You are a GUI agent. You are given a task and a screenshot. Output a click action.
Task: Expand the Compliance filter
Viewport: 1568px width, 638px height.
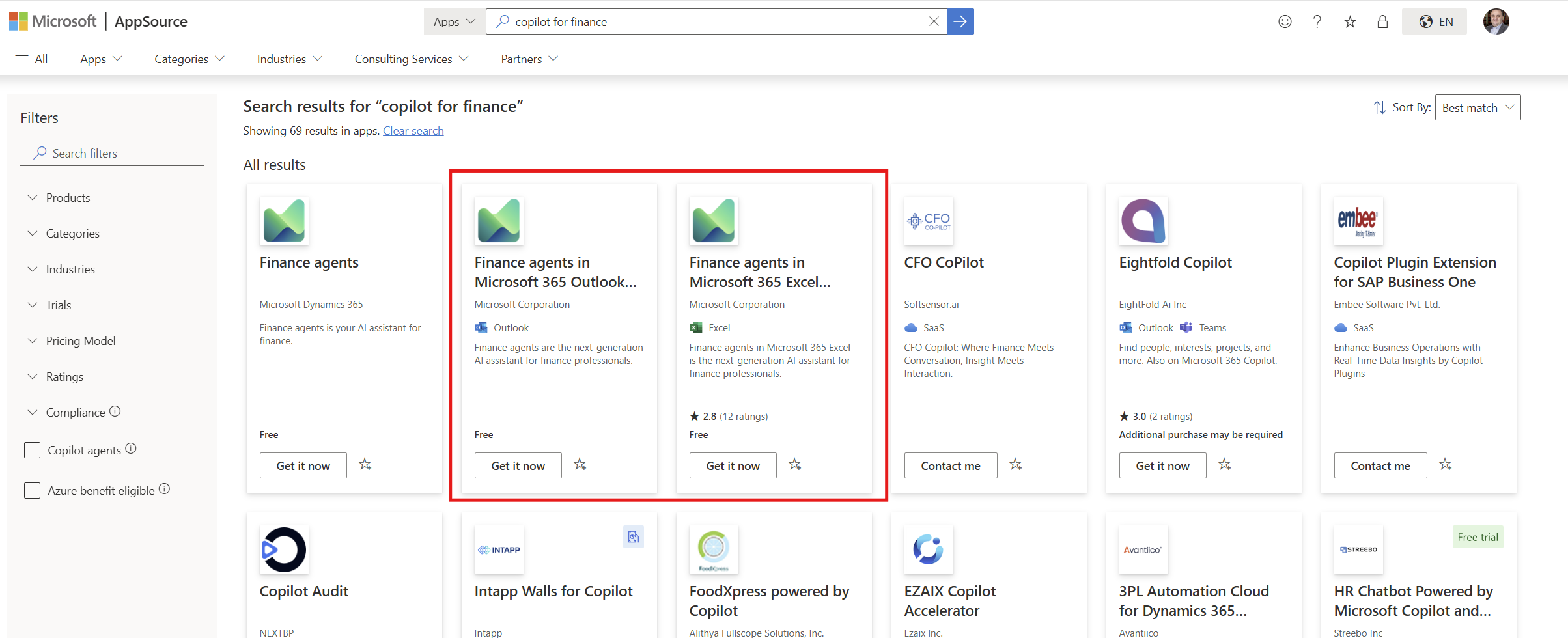click(x=66, y=412)
